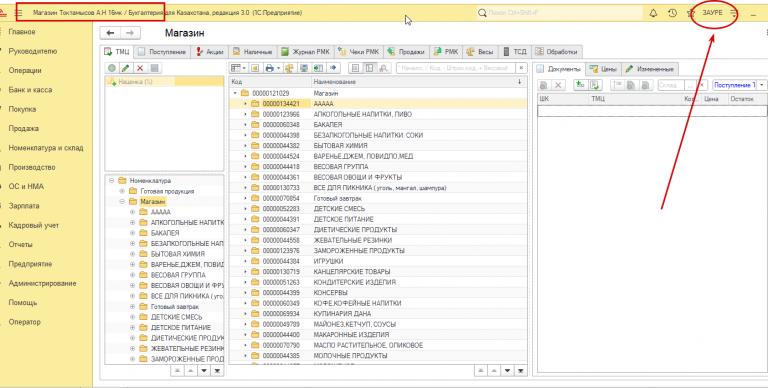This screenshot has width=768, height=388.
Task: Switch to the Измененные tab
Action: [x=650, y=69]
